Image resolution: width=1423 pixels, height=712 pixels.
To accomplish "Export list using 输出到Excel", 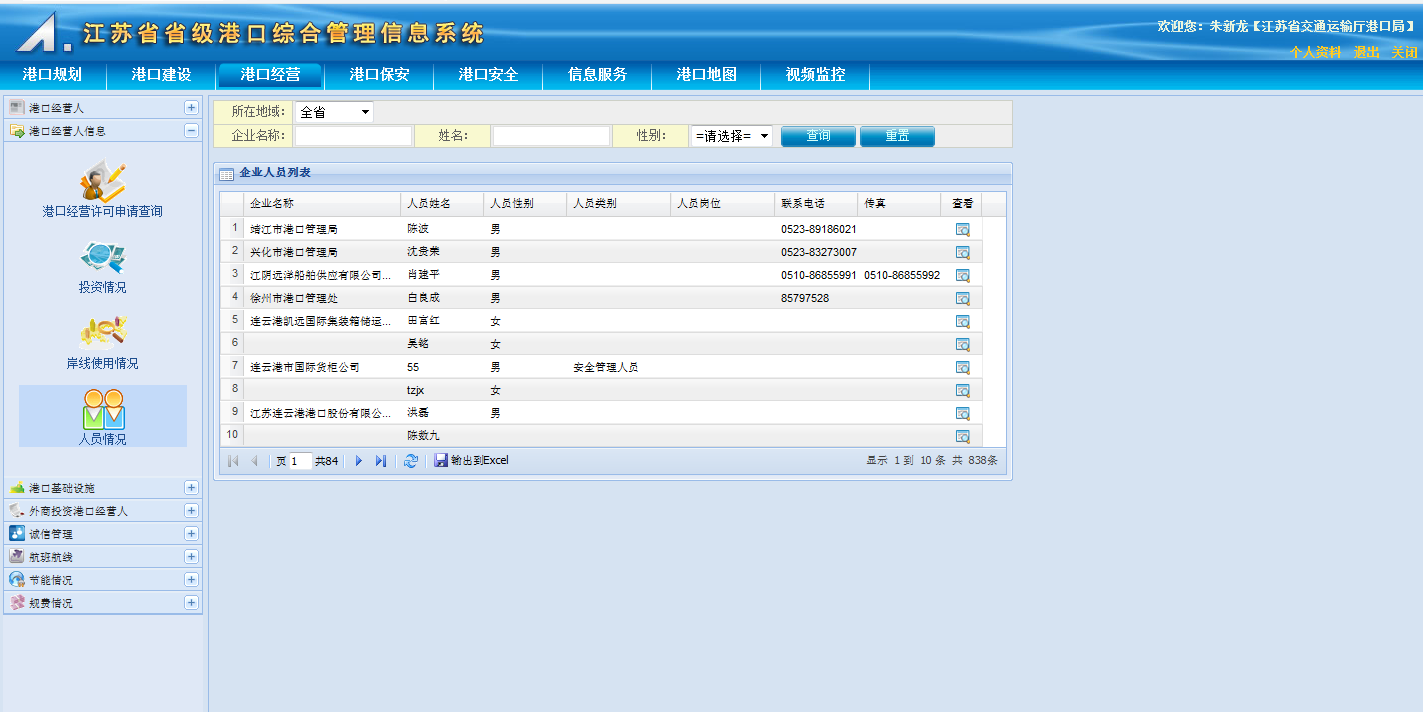I will pyautogui.click(x=472, y=461).
